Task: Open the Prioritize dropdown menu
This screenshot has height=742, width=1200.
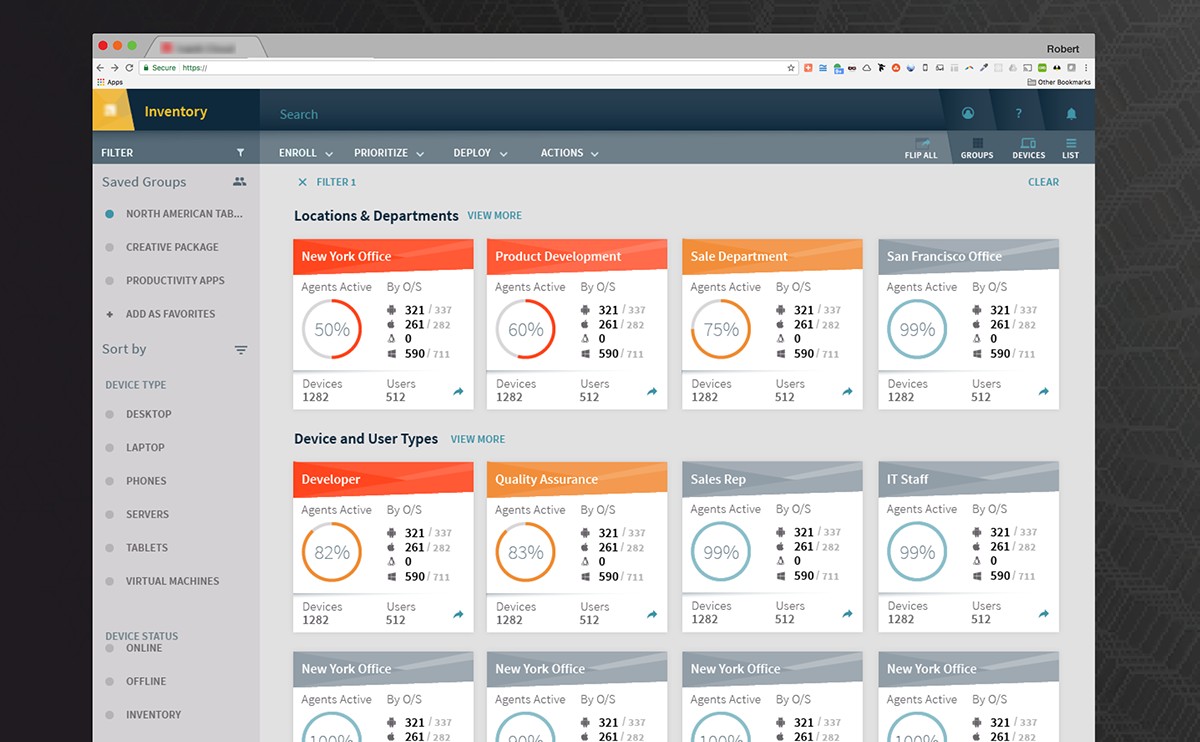Action: point(389,153)
